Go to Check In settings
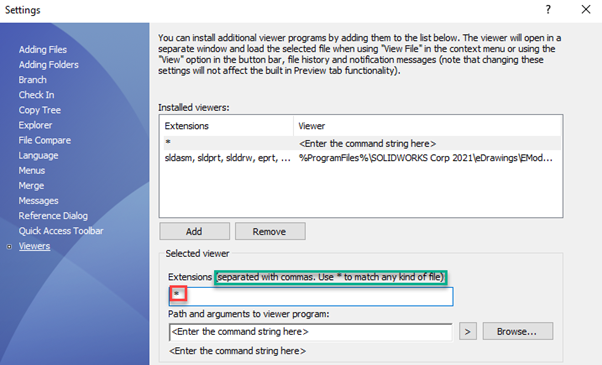Viewport: 602px width, 365px height. [36, 95]
